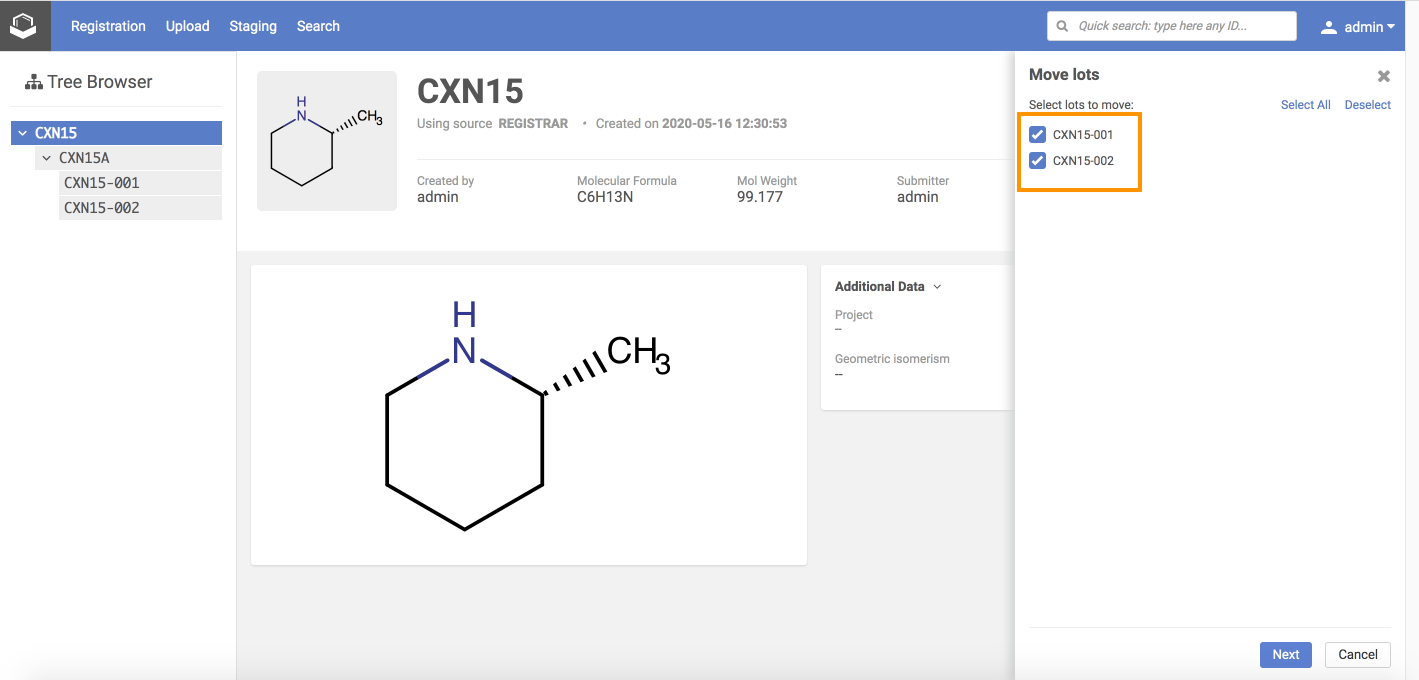Uncheck the CXN15-001 lot checkbox
This screenshot has width=1419, height=680.
point(1038,135)
